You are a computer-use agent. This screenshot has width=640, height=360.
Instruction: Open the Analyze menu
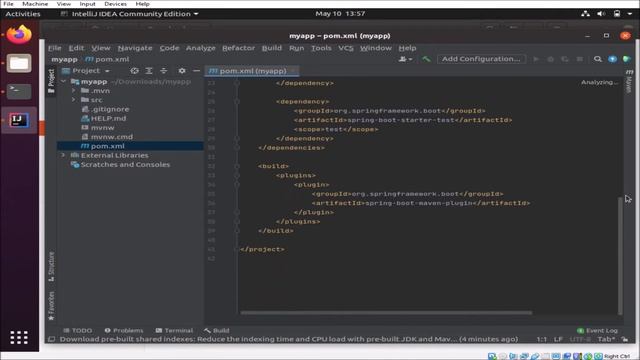(x=200, y=48)
